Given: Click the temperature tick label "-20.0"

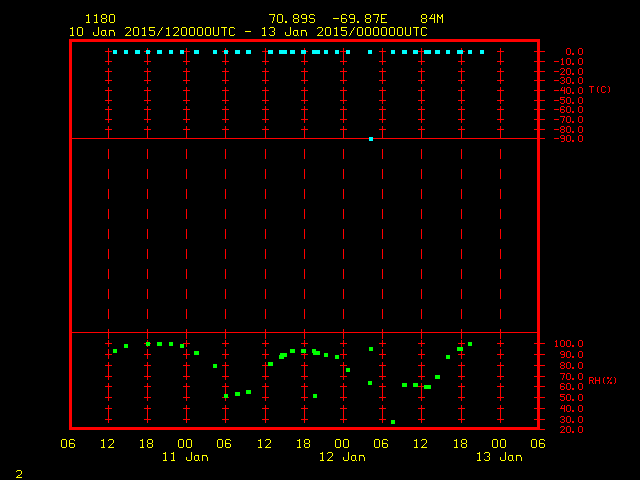Looking at the screenshot, I should [569, 71].
